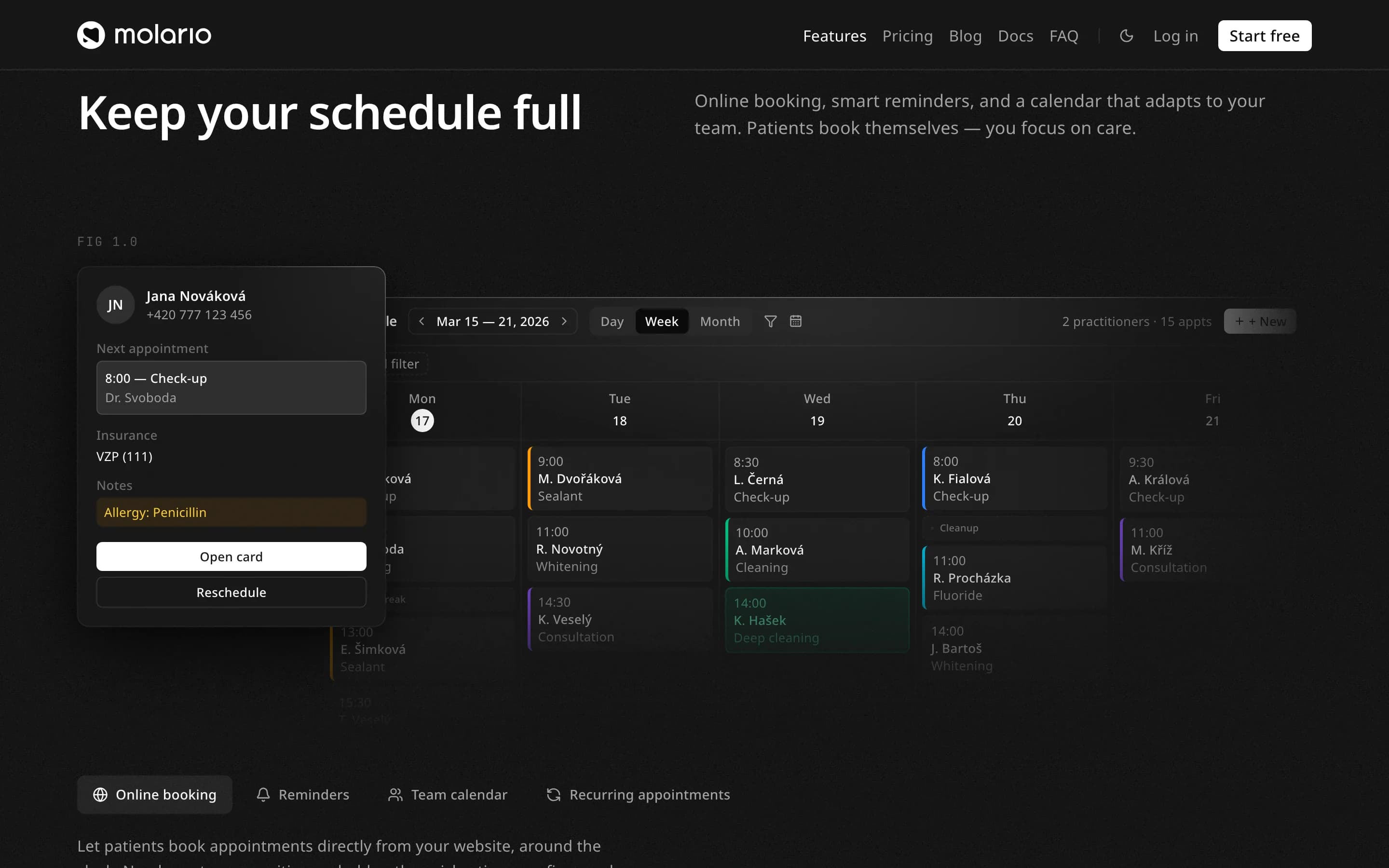
Task: Click the Online booking globe tab
Action: [x=155, y=795]
